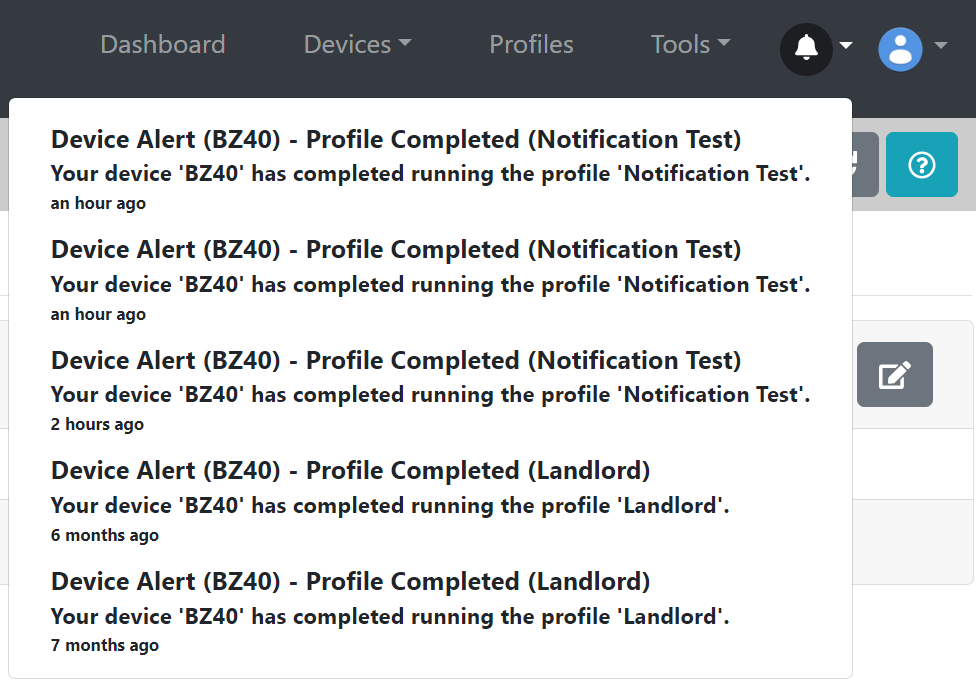Select the first 'an hour ago' timestamp
This screenshot has height=696, width=976.
(98, 204)
